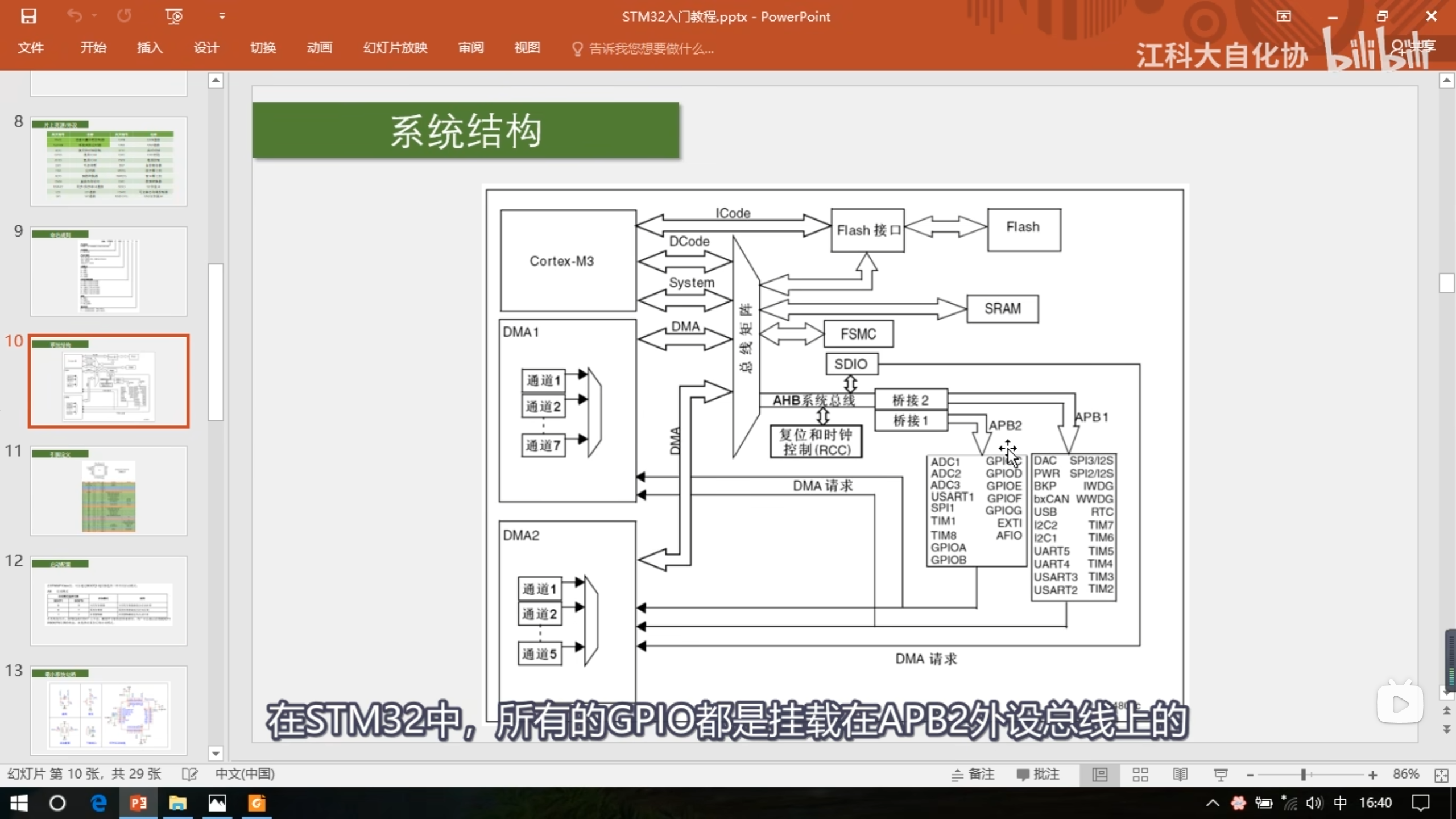Image resolution: width=1456 pixels, height=819 pixels.
Task: Fit slide to current window icon
Action: [x=1441, y=775]
